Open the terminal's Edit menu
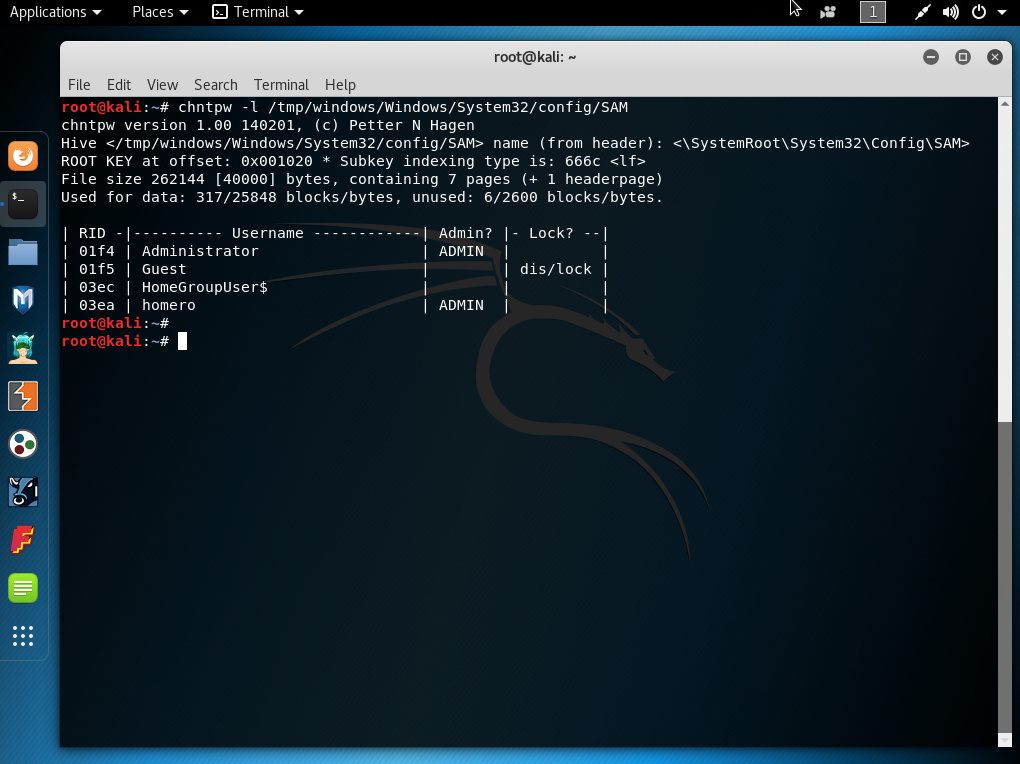This screenshot has height=764, width=1020. [118, 85]
